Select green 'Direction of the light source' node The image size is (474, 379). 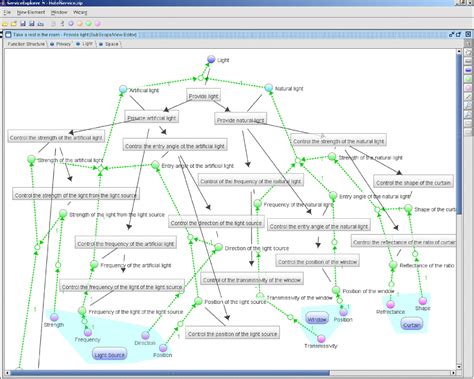tap(218, 247)
